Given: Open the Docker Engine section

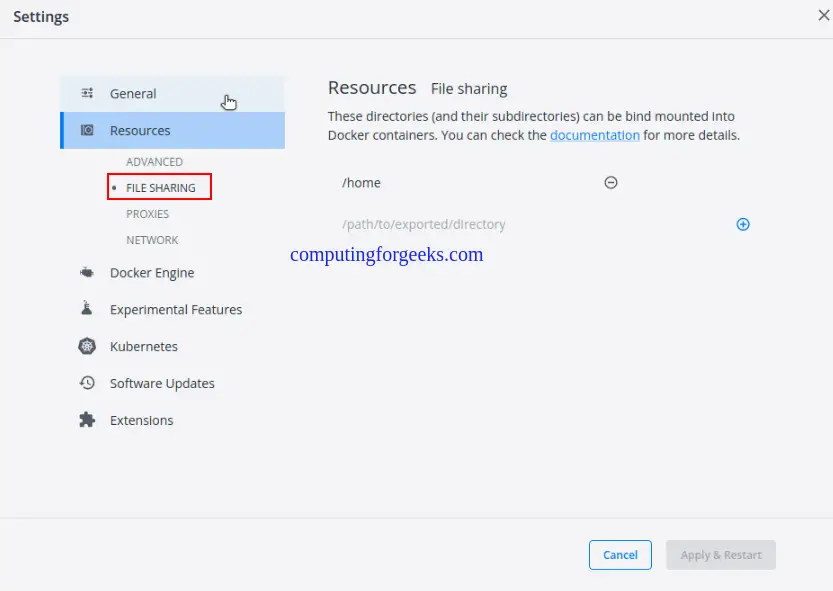Looking at the screenshot, I should click(173, 273).
